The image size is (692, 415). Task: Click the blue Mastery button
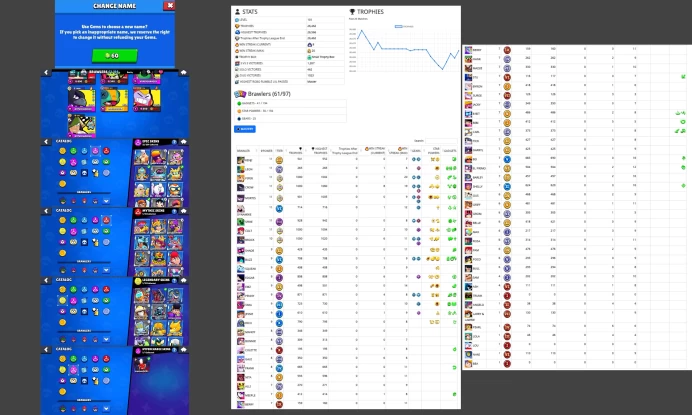tap(245, 129)
